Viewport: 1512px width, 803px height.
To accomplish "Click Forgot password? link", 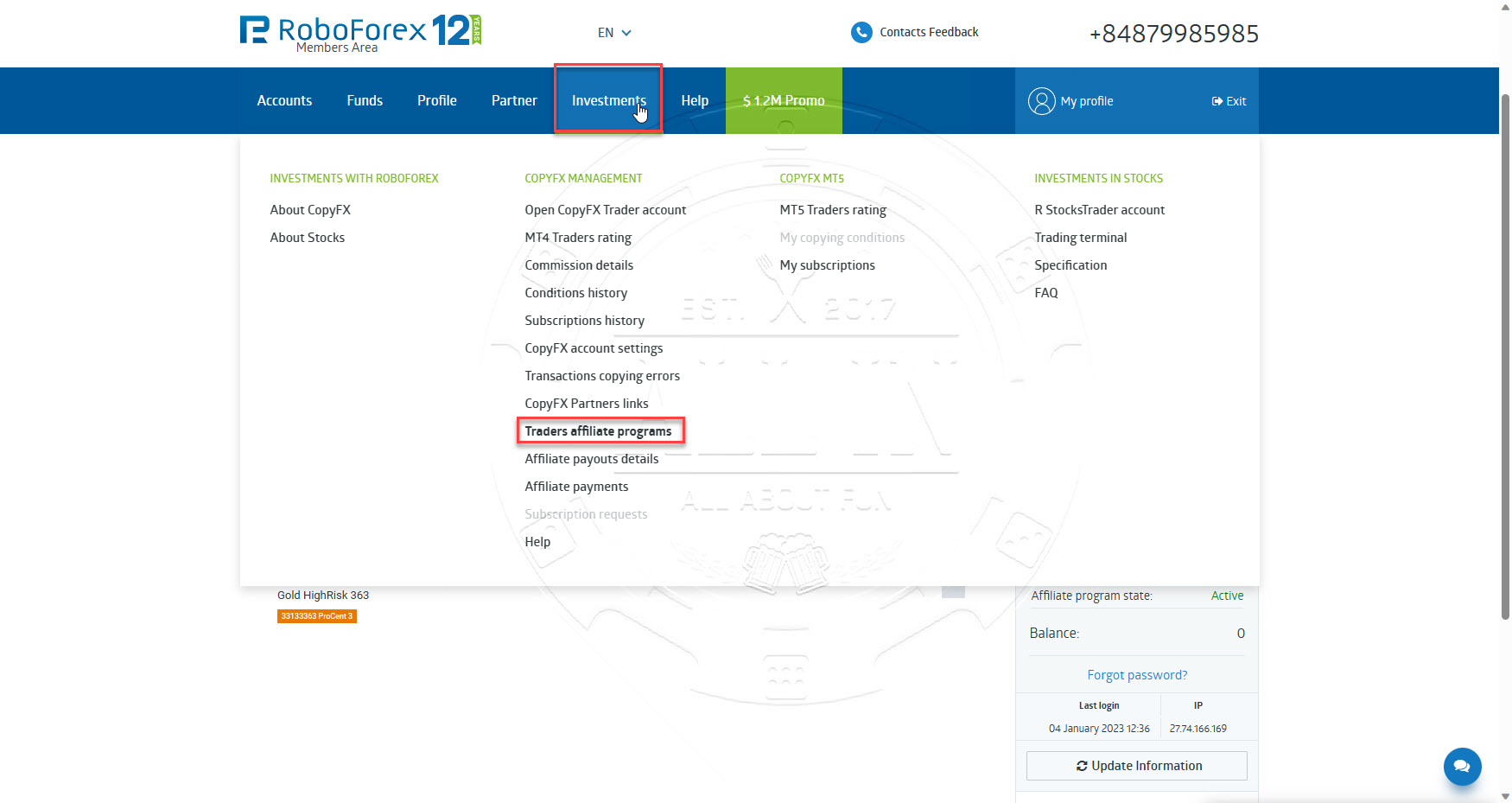I will pyautogui.click(x=1137, y=675).
